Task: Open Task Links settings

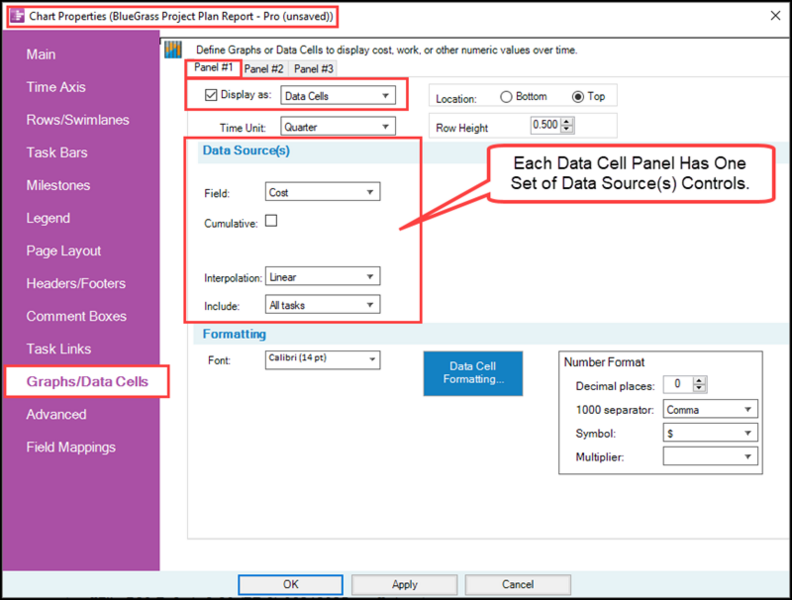Action: [59, 349]
